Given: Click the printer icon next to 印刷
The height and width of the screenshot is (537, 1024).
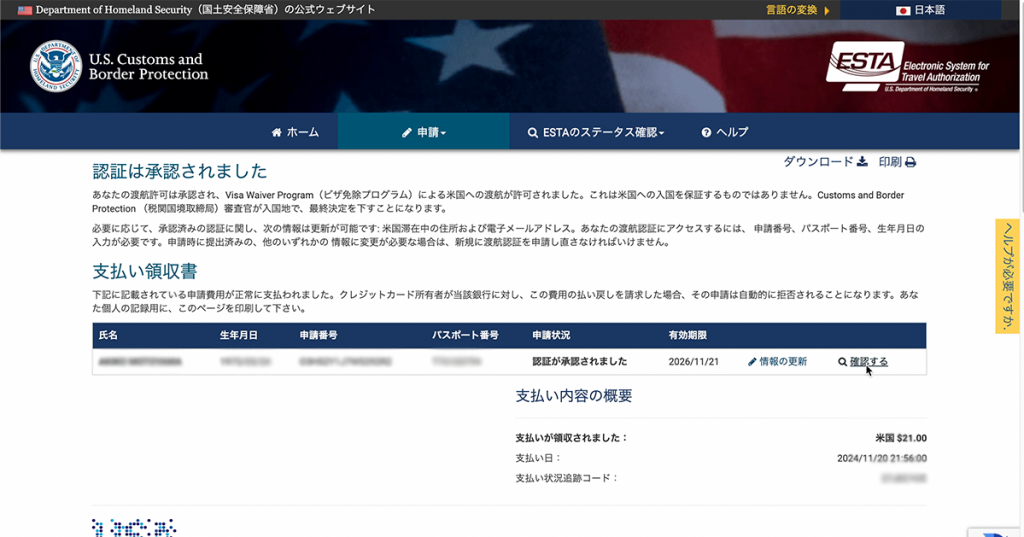Looking at the screenshot, I should (911, 162).
